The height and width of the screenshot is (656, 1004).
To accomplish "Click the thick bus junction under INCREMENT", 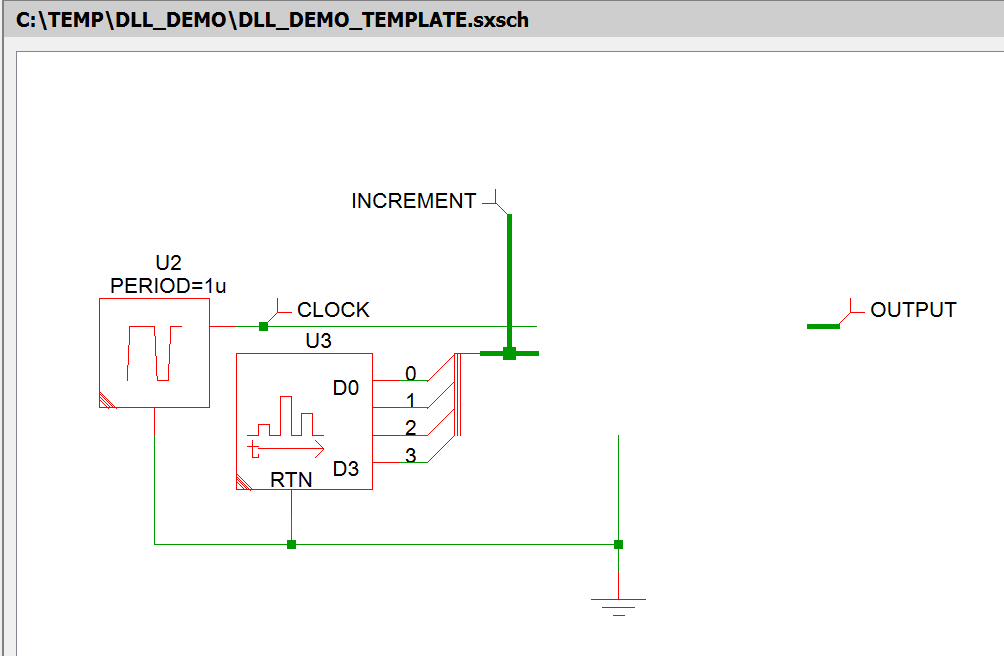I will point(509,353).
